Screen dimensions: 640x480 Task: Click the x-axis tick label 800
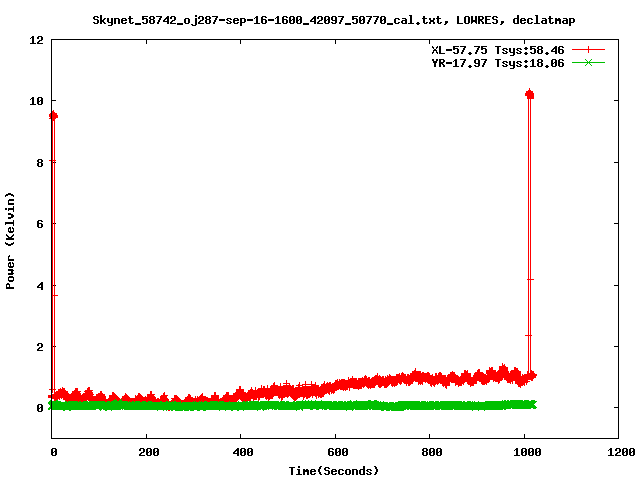point(431,452)
